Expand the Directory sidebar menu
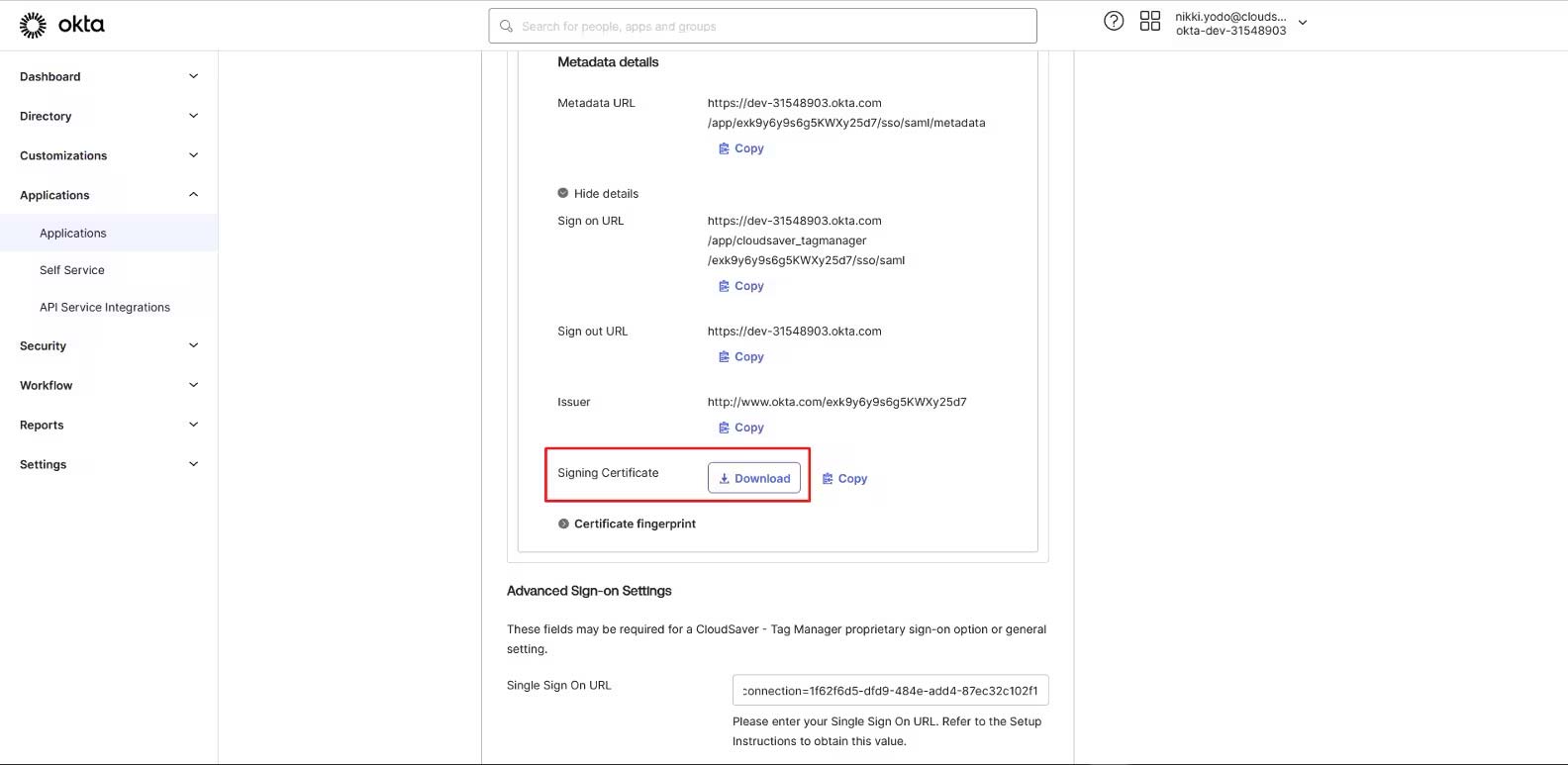This screenshot has width=1568, height=765. point(109,116)
